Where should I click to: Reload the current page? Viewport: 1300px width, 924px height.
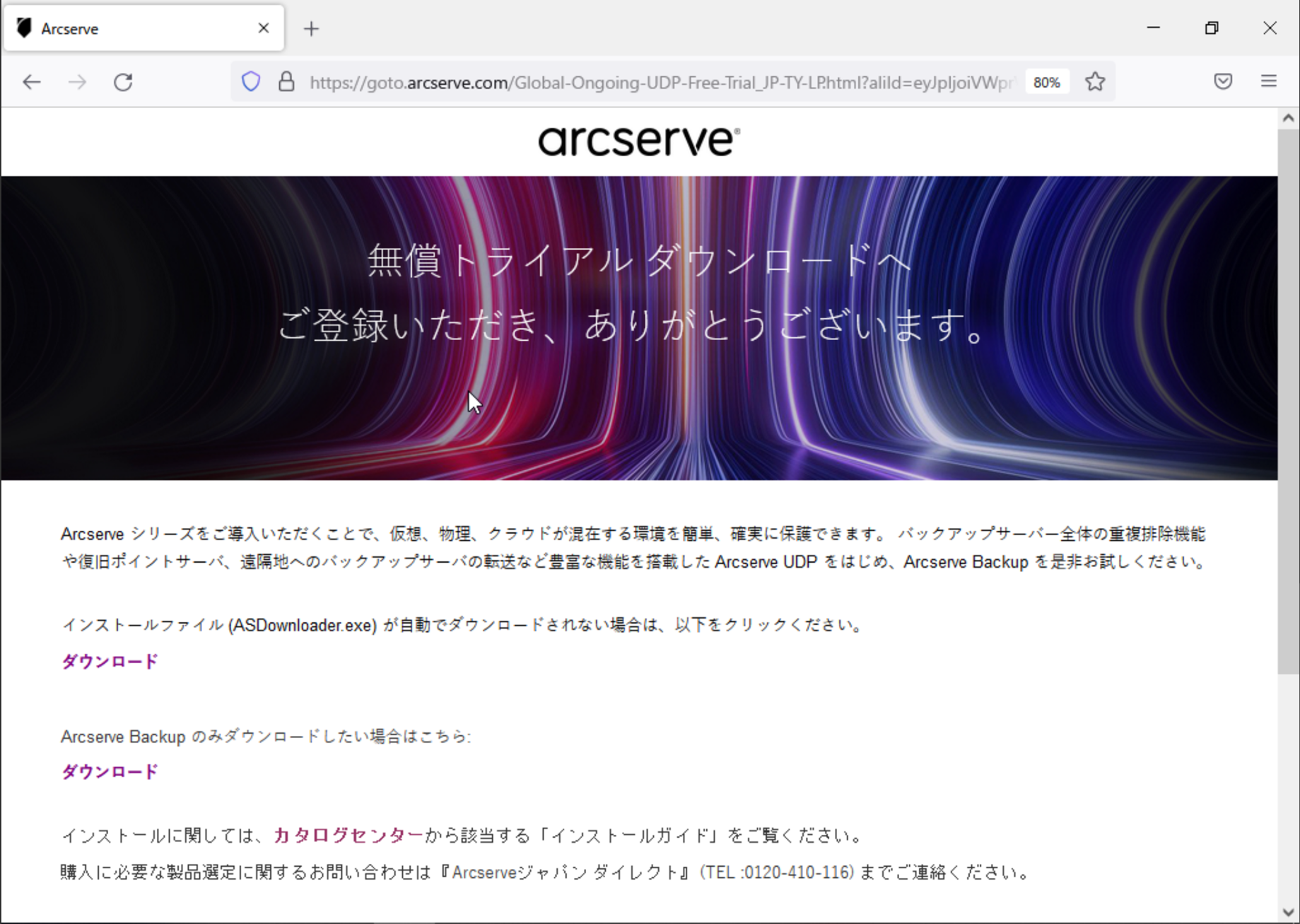point(123,81)
